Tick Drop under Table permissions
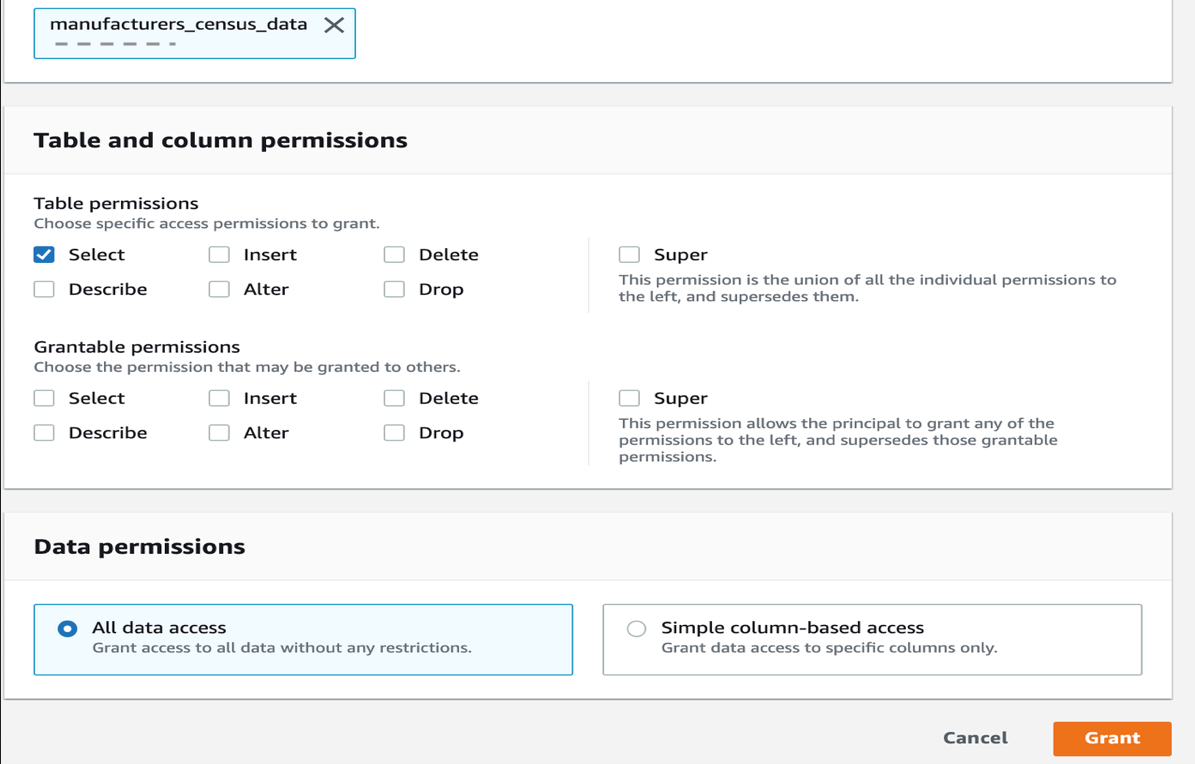This screenshot has height=764, width=1195. tap(394, 289)
